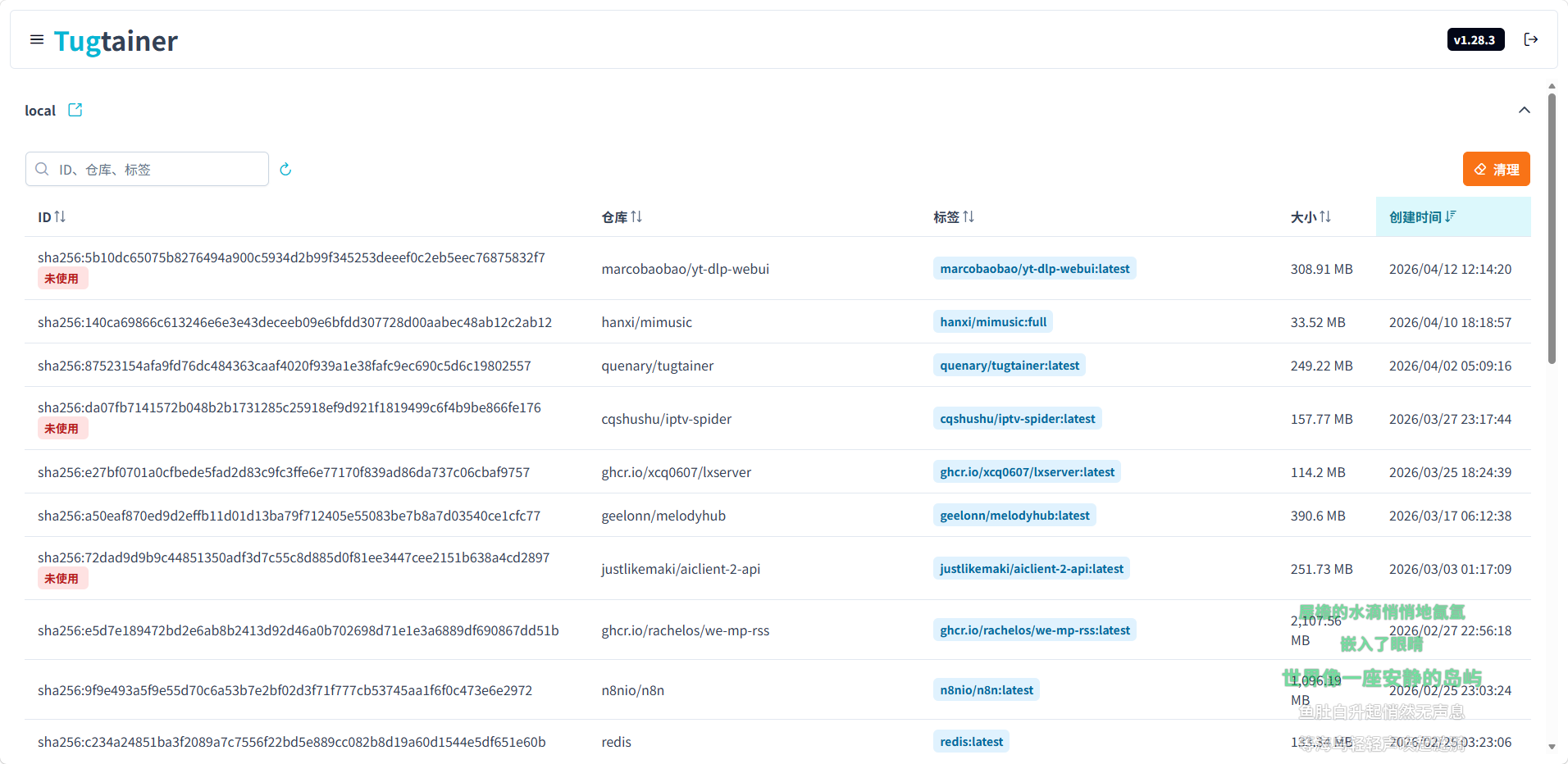The width and height of the screenshot is (1568, 764).
Task: Sort the table by ID column
Action: coord(52,217)
